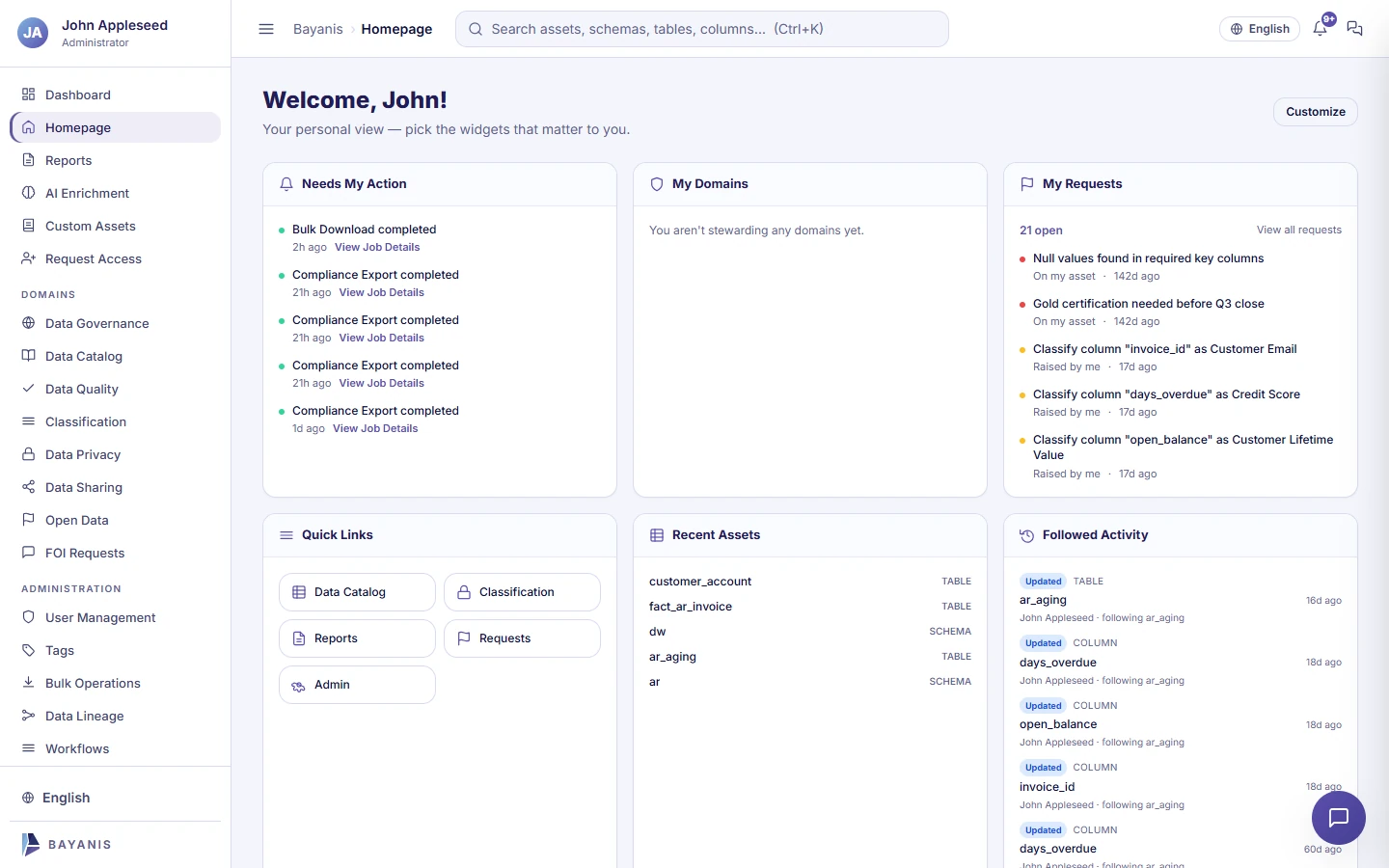The height and width of the screenshot is (868, 1389).
Task: Toggle the sidebar hamburger menu icon
Action: [266, 29]
